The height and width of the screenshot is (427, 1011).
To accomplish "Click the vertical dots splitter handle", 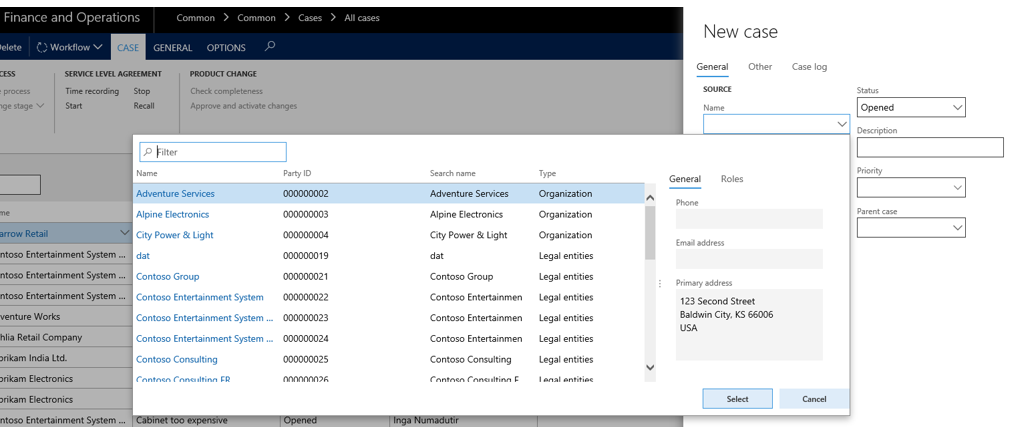I will tap(659, 284).
